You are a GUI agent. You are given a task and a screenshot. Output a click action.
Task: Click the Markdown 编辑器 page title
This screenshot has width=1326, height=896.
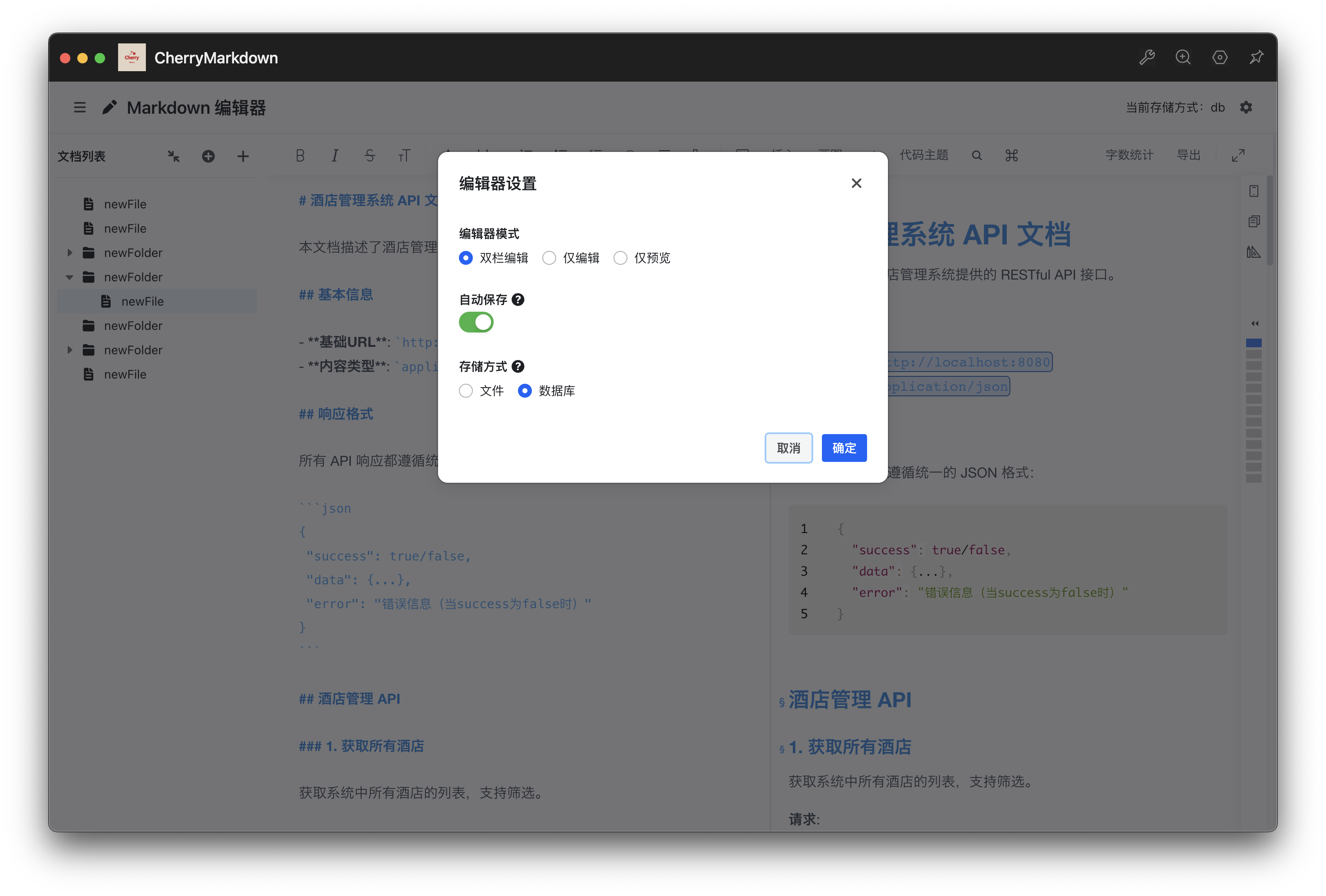tap(196, 108)
